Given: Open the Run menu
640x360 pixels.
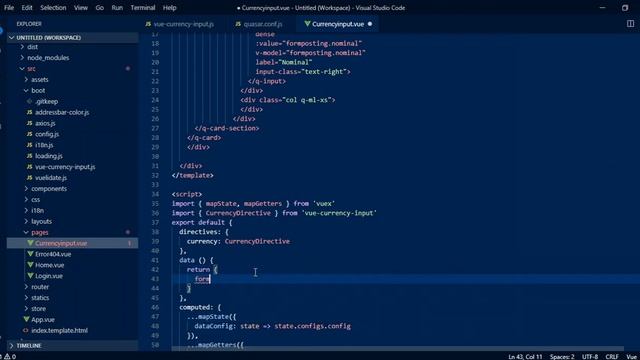Looking at the screenshot, I should 117,8.
